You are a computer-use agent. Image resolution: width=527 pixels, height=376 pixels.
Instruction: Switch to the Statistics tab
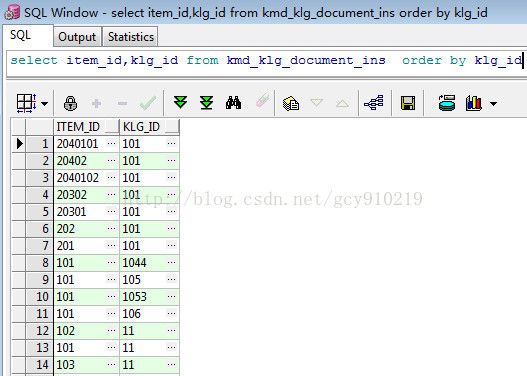click(131, 36)
